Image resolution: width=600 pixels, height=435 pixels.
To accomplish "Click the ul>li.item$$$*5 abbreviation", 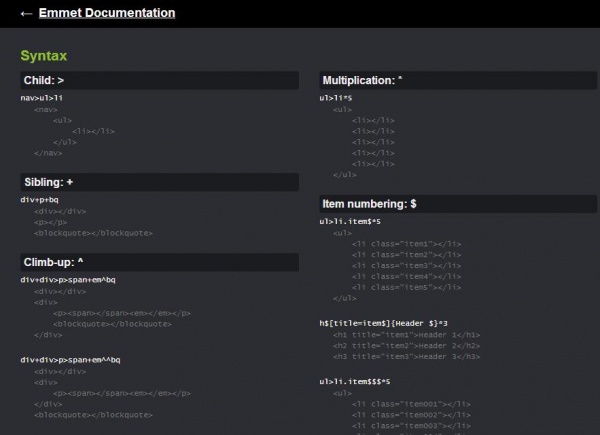I will [354, 382].
